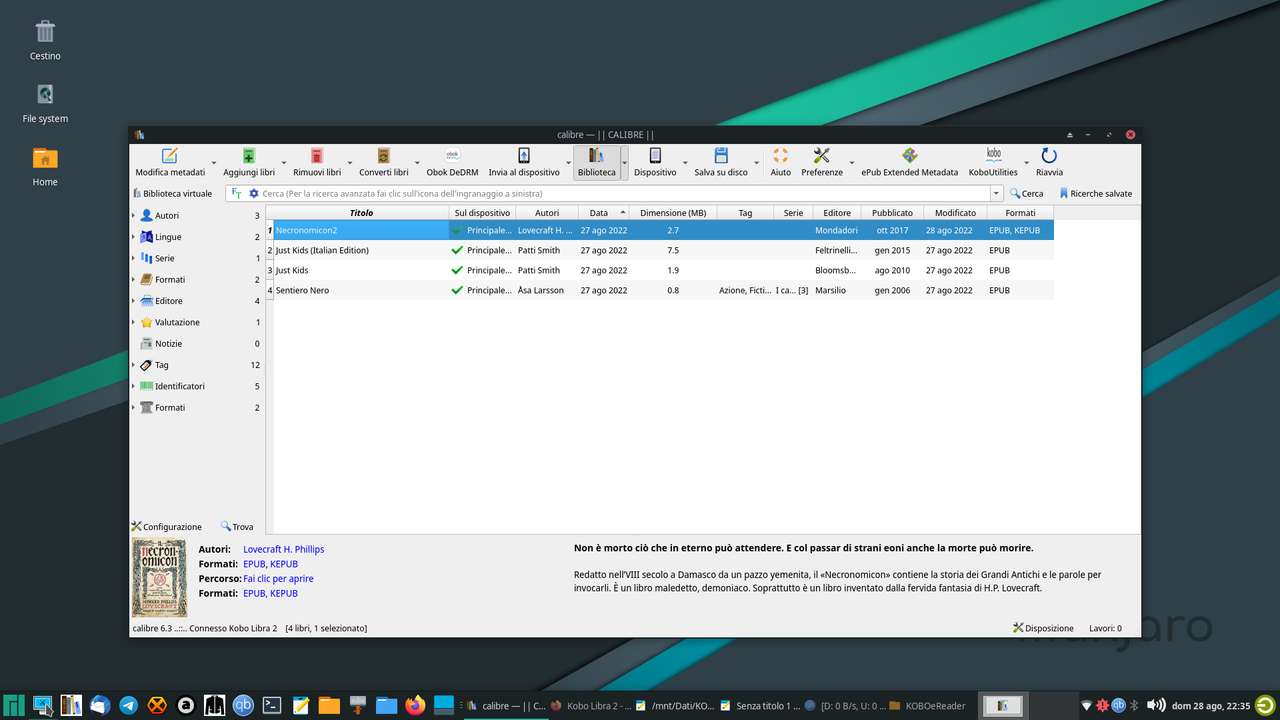Expand Tag tree category
Viewport: 1280px width, 720px height.
click(134, 365)
